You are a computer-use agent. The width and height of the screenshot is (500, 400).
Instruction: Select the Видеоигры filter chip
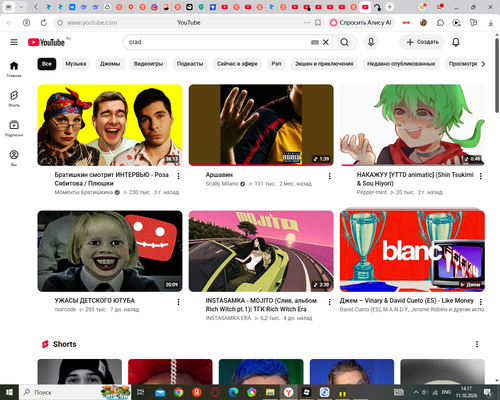pos(148,64)
